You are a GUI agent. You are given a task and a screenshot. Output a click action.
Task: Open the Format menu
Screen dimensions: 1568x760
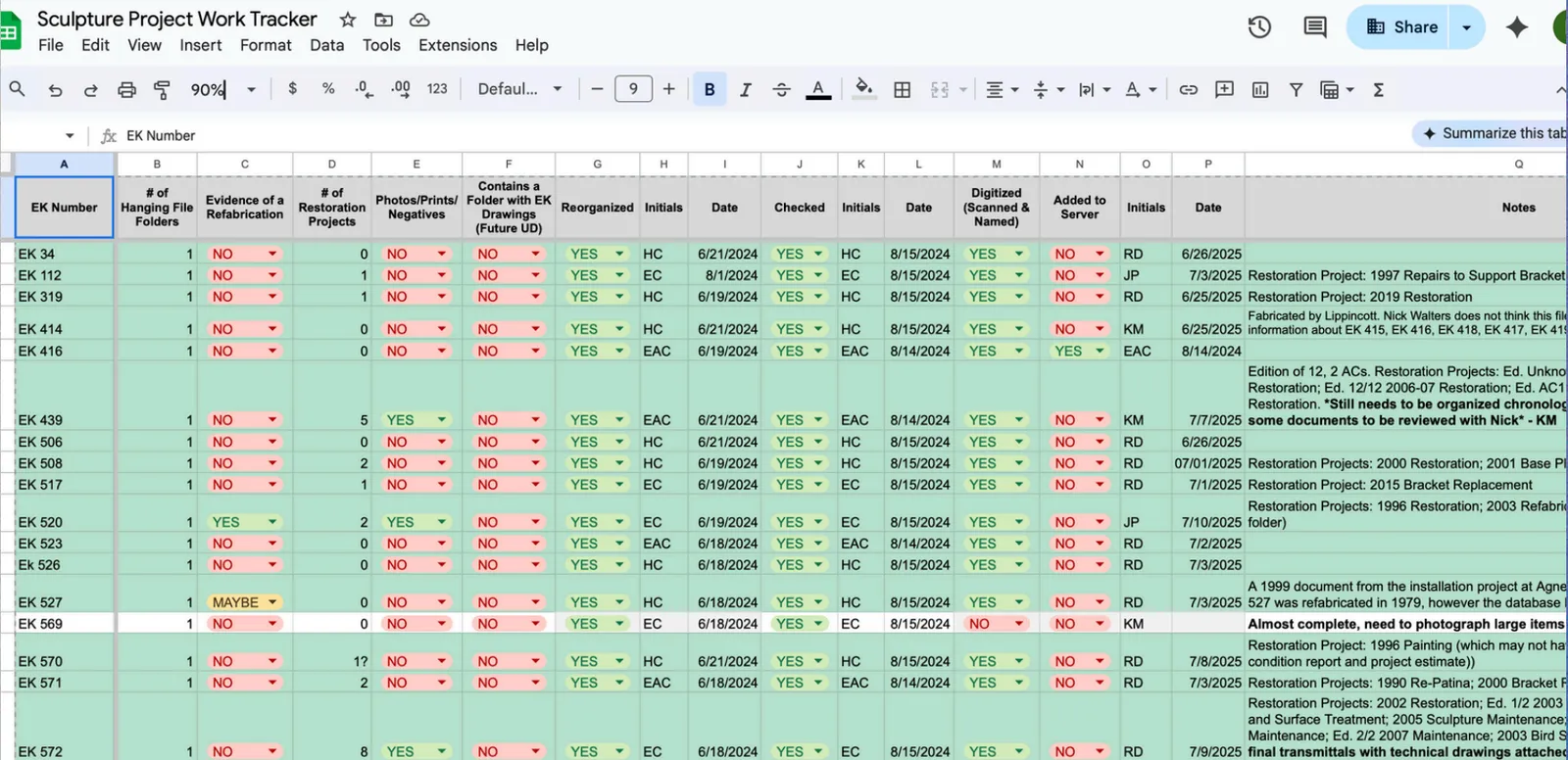click(266, 45)
